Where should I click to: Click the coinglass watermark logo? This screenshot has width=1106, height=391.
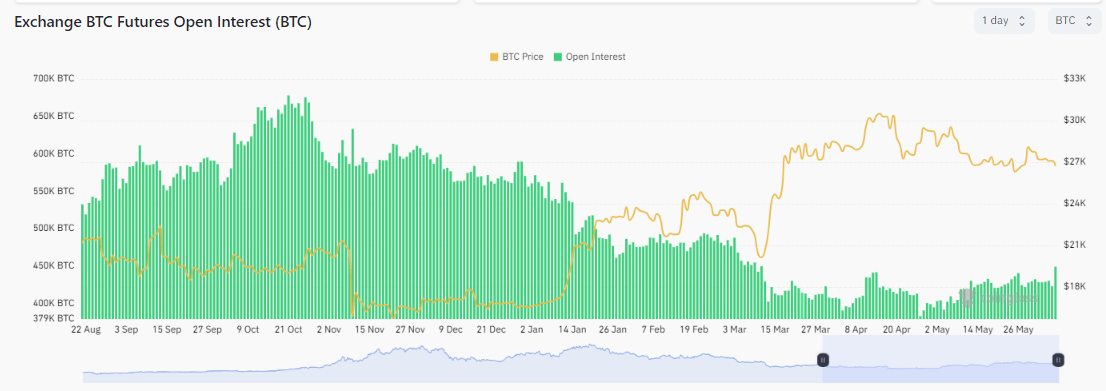coord(999,297)
